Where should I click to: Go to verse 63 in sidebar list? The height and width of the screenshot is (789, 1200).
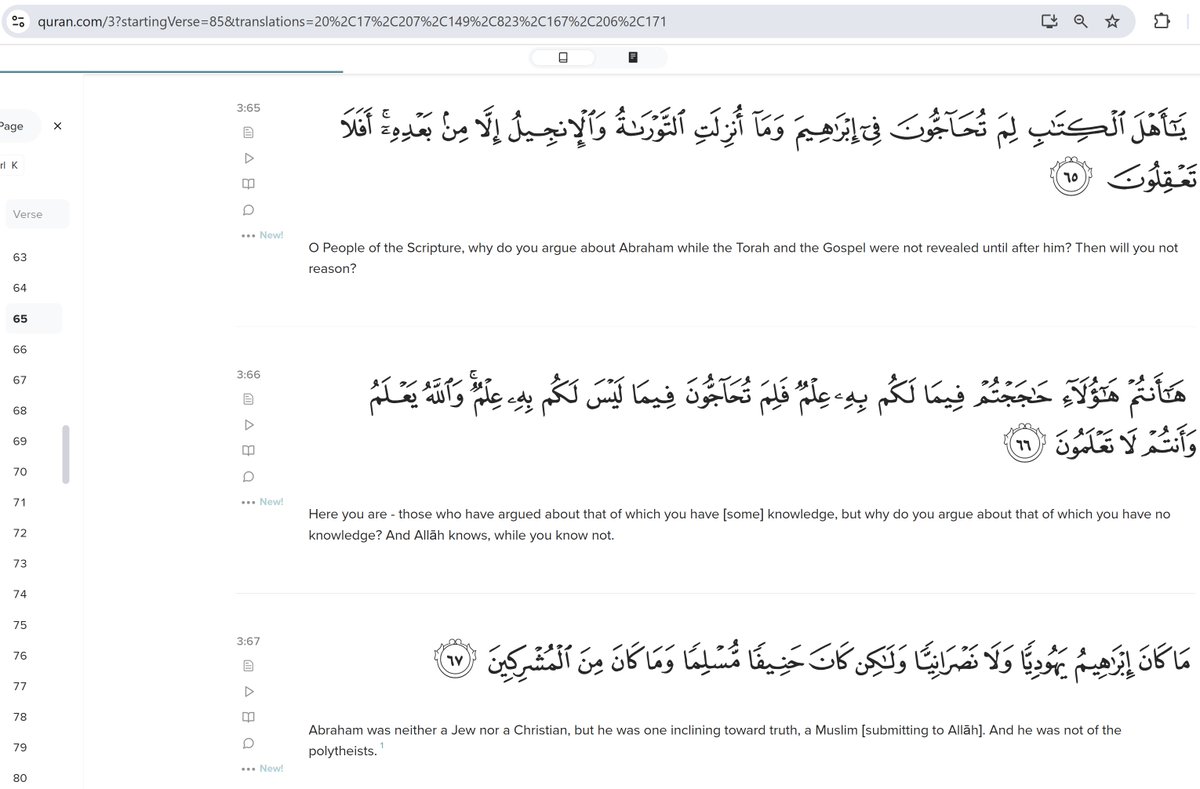tap(21, 257)
